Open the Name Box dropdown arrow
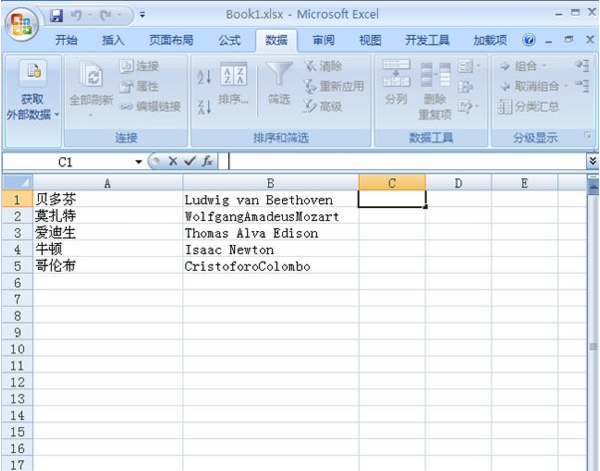 tap(138, 162)
